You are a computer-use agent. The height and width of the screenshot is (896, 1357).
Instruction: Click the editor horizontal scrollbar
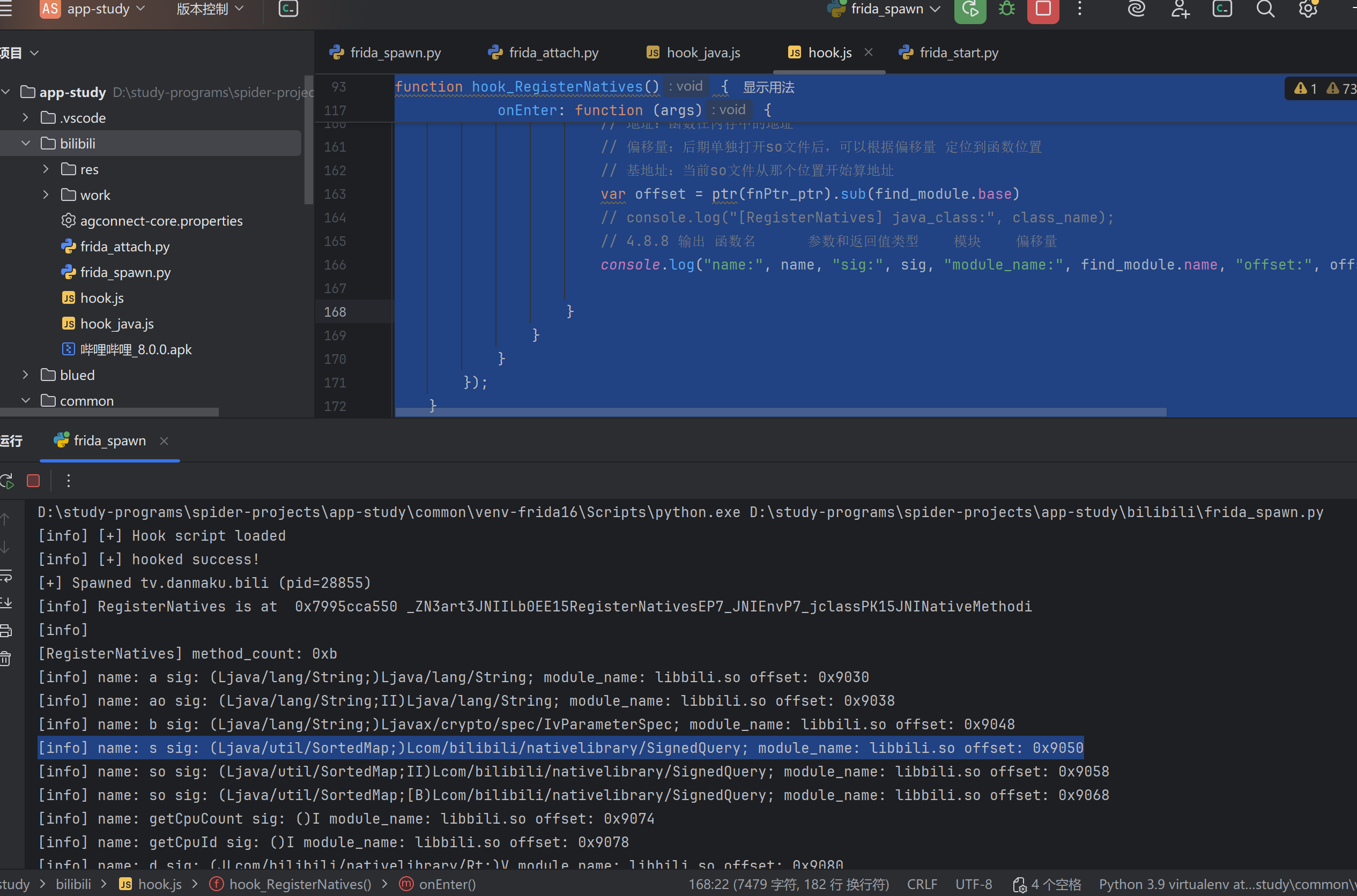[780, 412]
